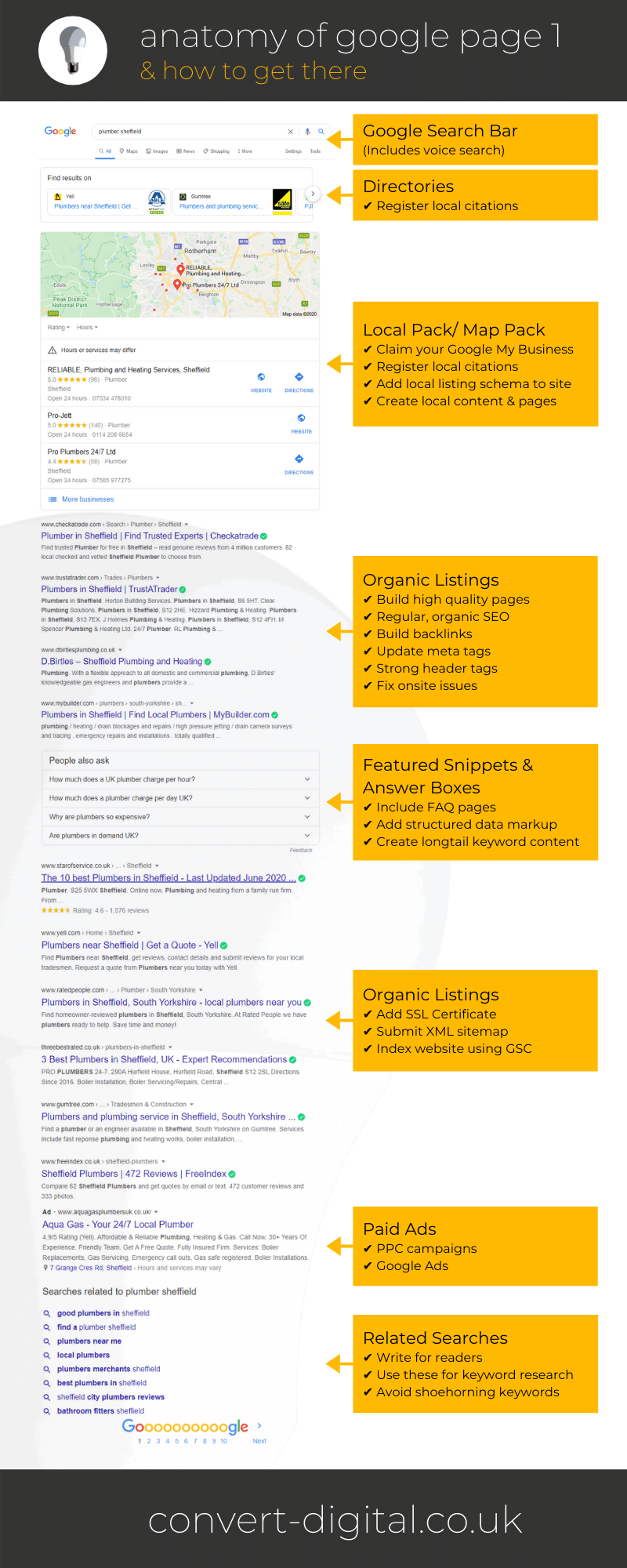Screen dimensions: 627x1568
Task: Click Website globe icon for Pro-Jett
Action: pos(301,419)
